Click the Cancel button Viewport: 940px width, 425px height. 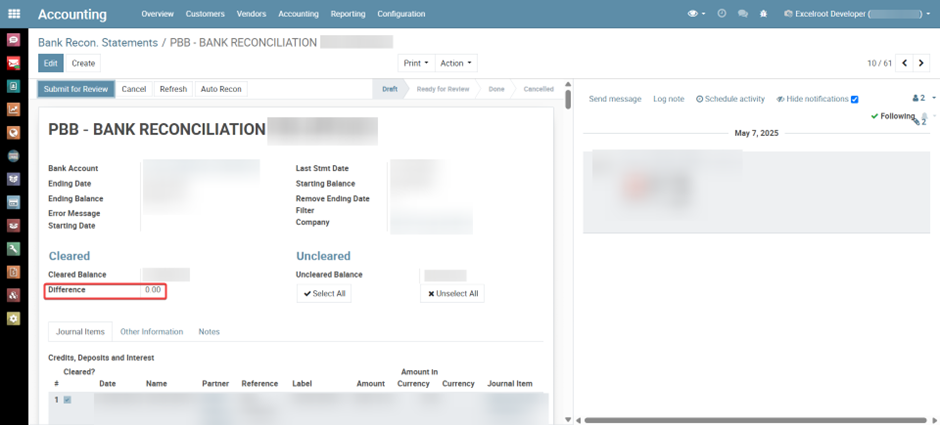click(134, 89)
